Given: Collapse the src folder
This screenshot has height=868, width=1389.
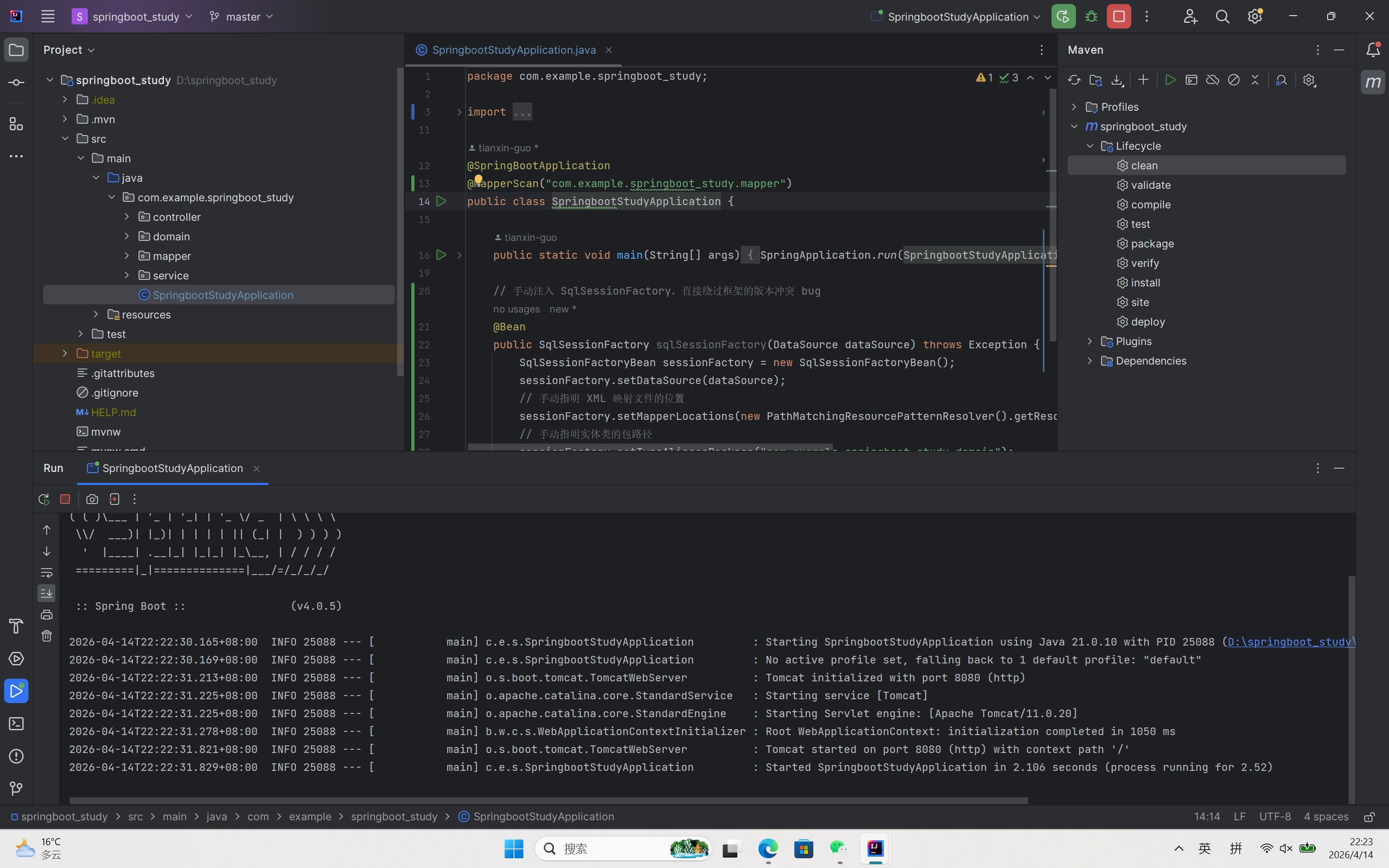Looking at the screenshot, I should click(65, 139).
